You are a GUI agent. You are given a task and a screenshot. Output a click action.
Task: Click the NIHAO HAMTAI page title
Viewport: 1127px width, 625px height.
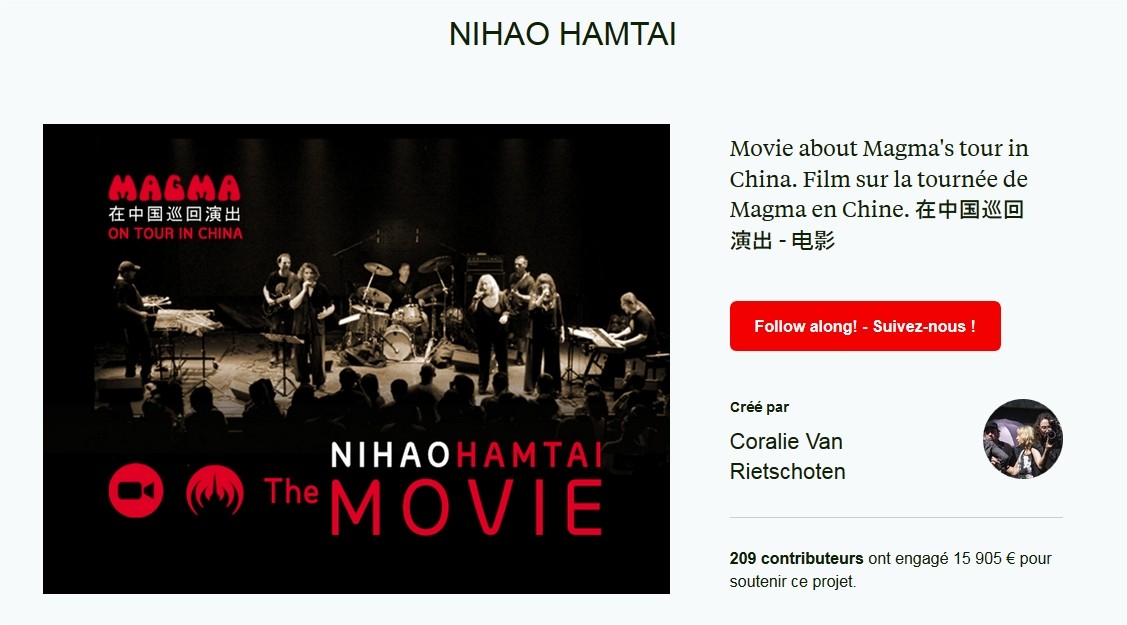(x=563, y=34)
